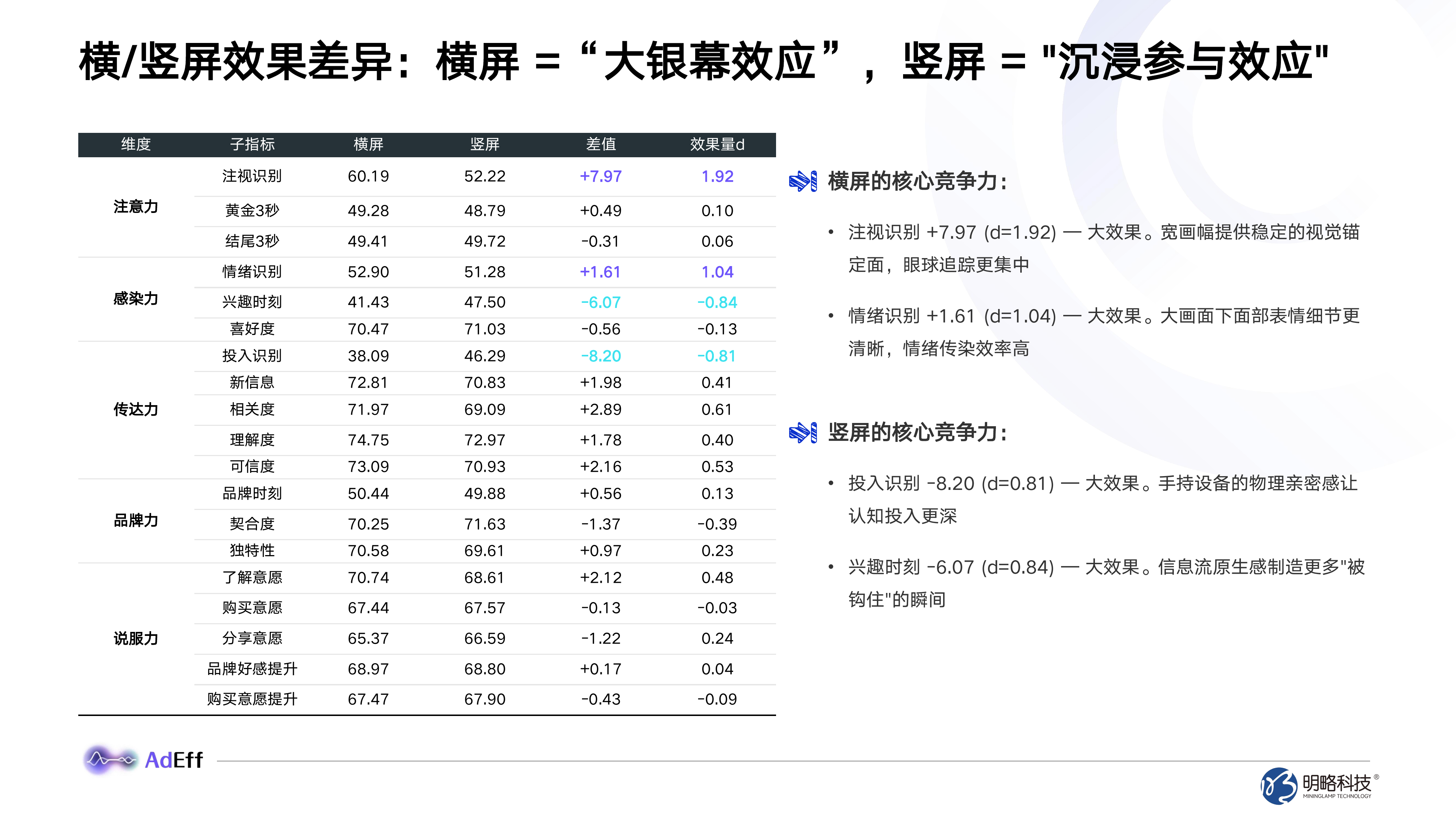Image resolution: width=1456 pixels, height=819 pixels.
Task: Click the 结尾3秒 row label
Action: pos(252,241)
